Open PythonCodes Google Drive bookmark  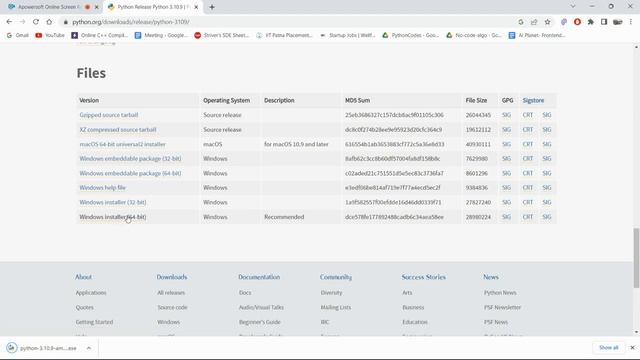tap(410, 36)
